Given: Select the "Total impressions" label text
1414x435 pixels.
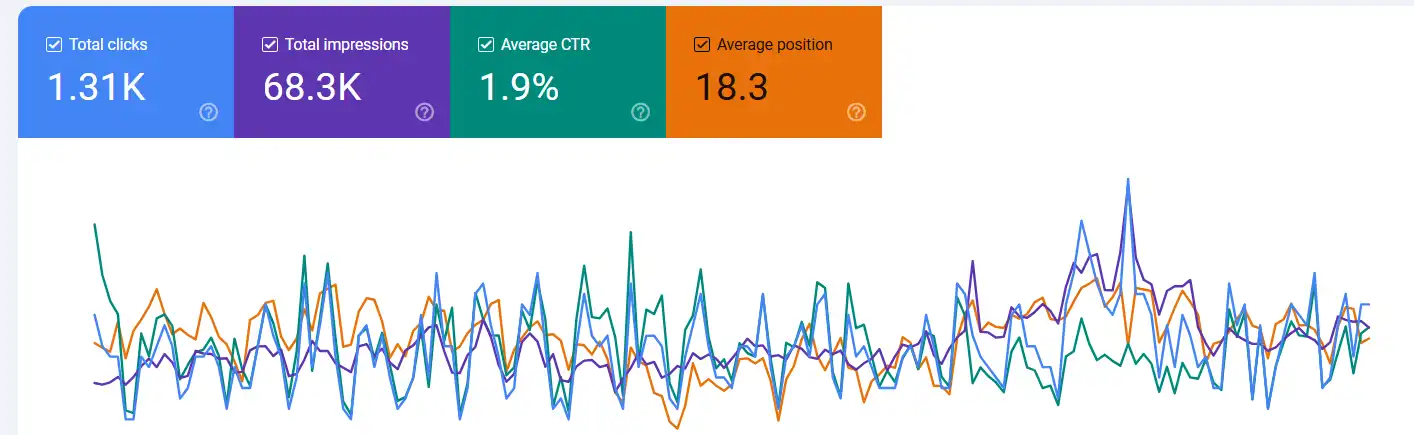Looking at the screenshot, I should [346, 45].
